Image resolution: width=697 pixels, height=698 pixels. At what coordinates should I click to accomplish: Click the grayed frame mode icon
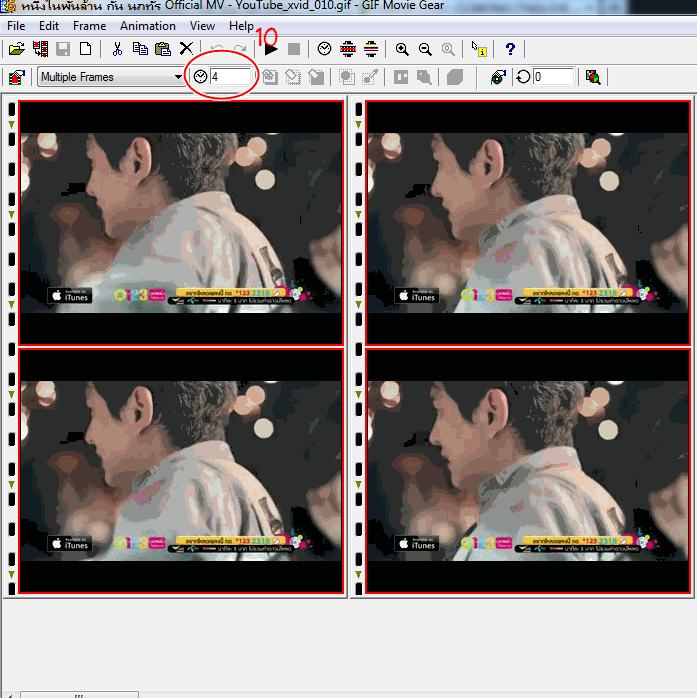401,77
